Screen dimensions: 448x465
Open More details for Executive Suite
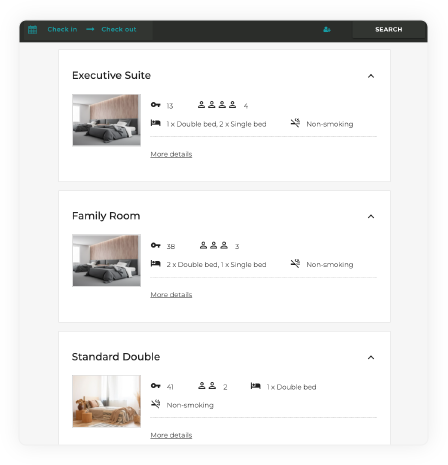(171, 154)
